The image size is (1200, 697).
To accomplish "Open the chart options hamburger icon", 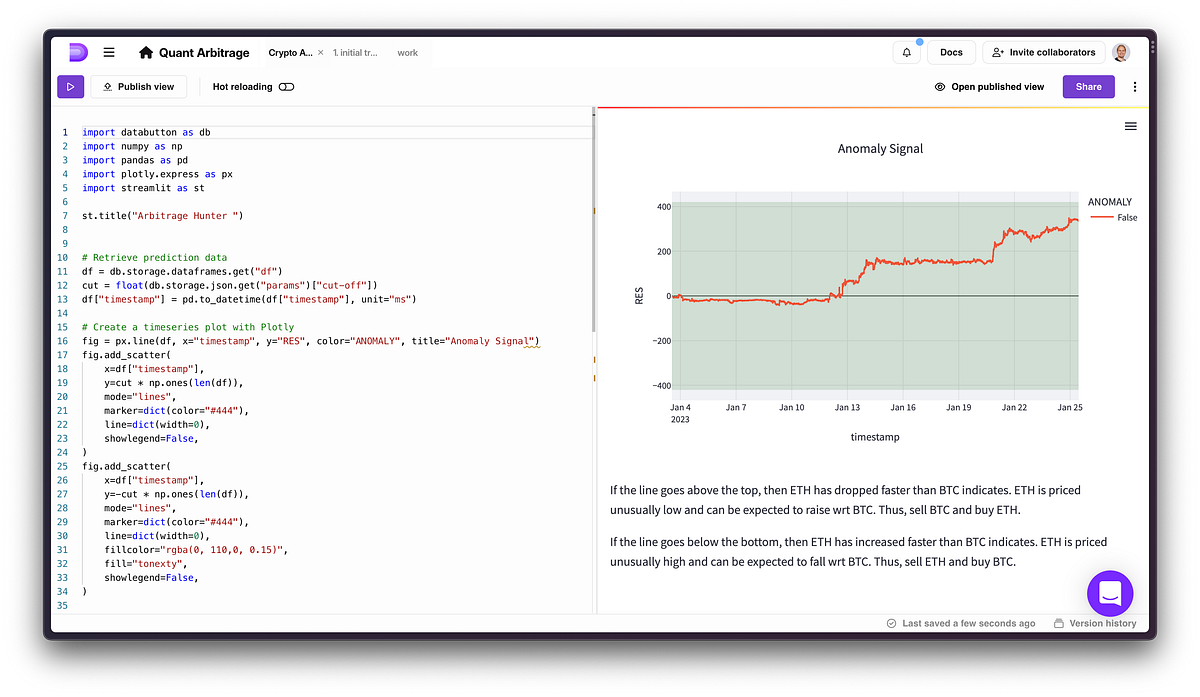I will 1130,126.
